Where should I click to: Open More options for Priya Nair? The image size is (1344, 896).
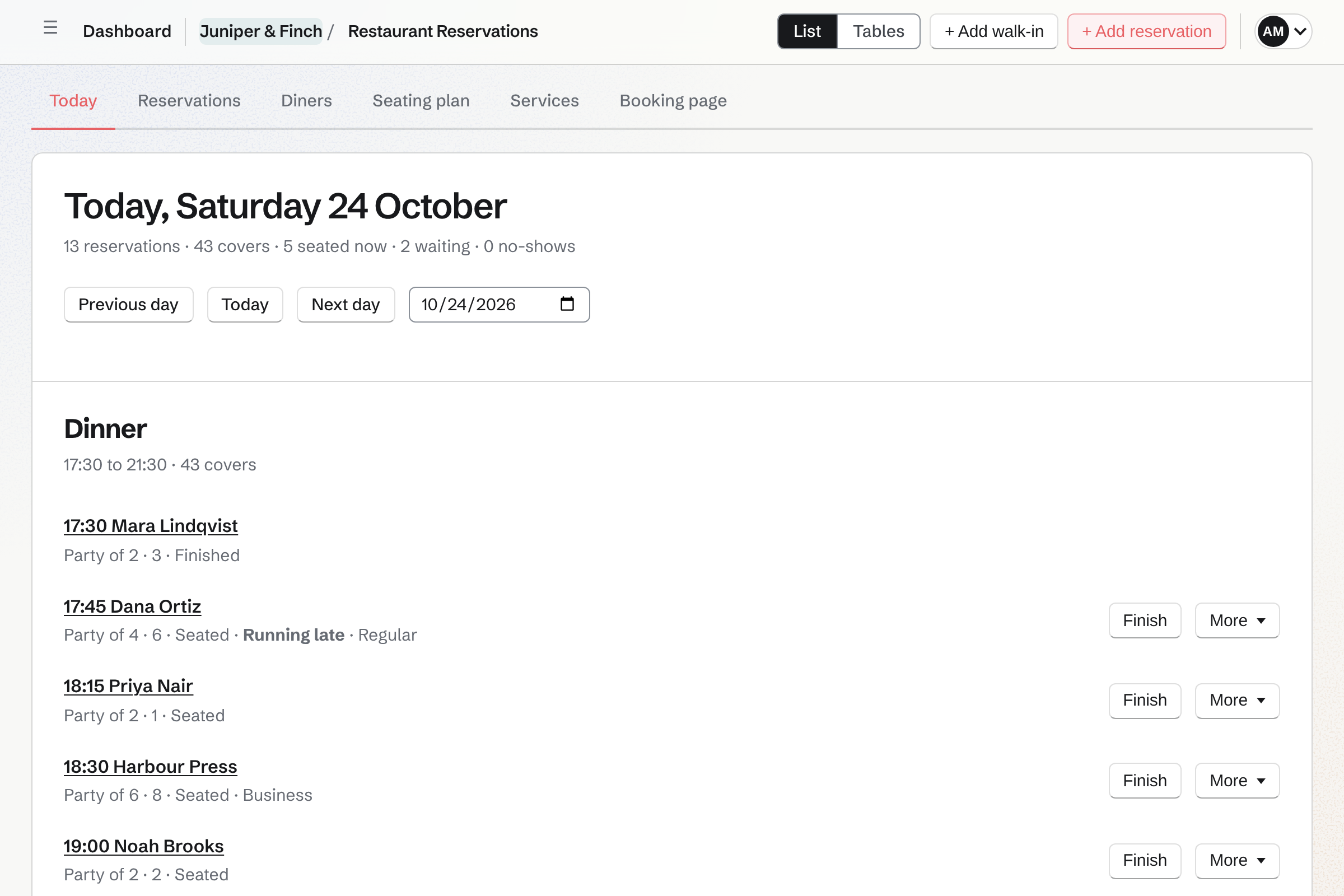[x=1237, y=701]
